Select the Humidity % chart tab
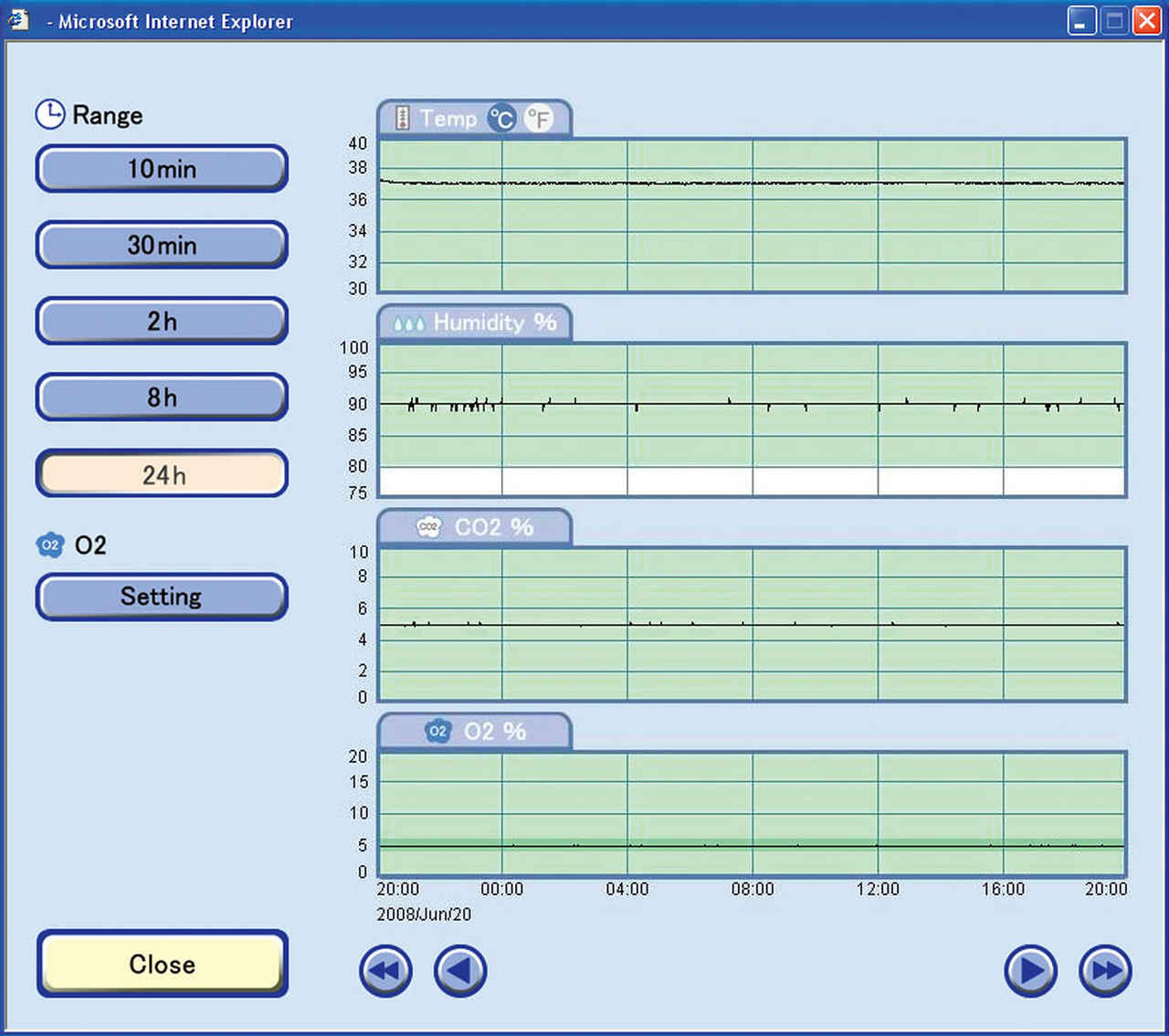The image size is (1169, 1036). pos(475,322)
